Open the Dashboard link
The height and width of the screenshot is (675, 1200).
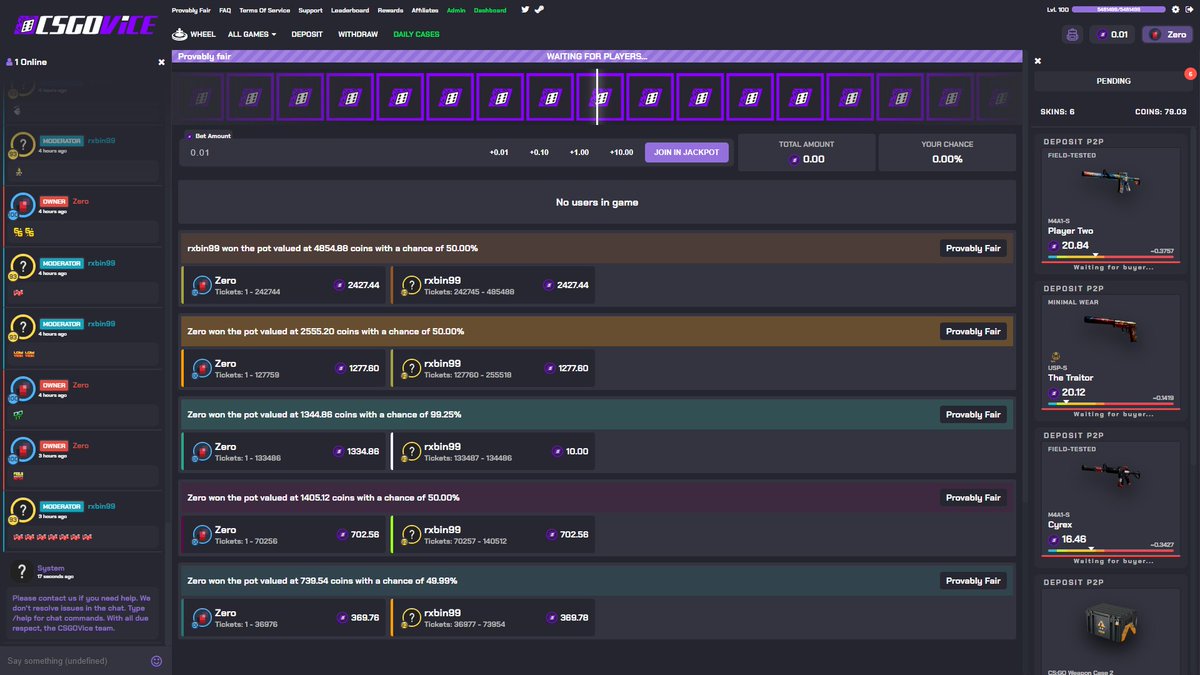pos(490,10)
